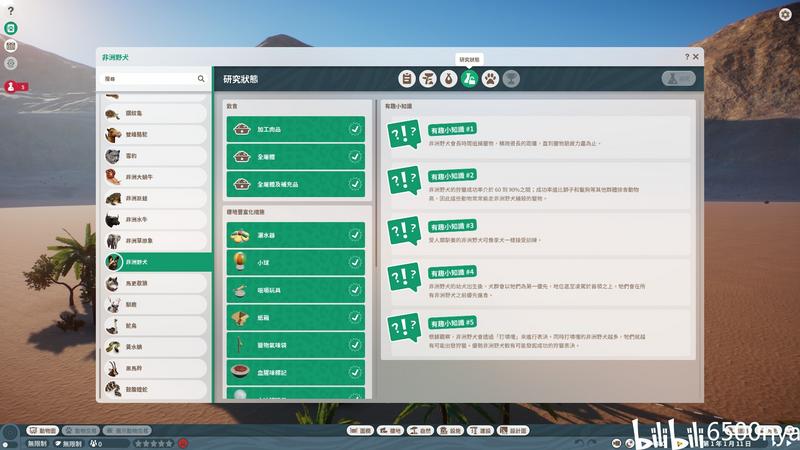This screenshot has height=450, width=800.
Task: Select the ostrich entry in the animal list
Action: tap(155, 326)
